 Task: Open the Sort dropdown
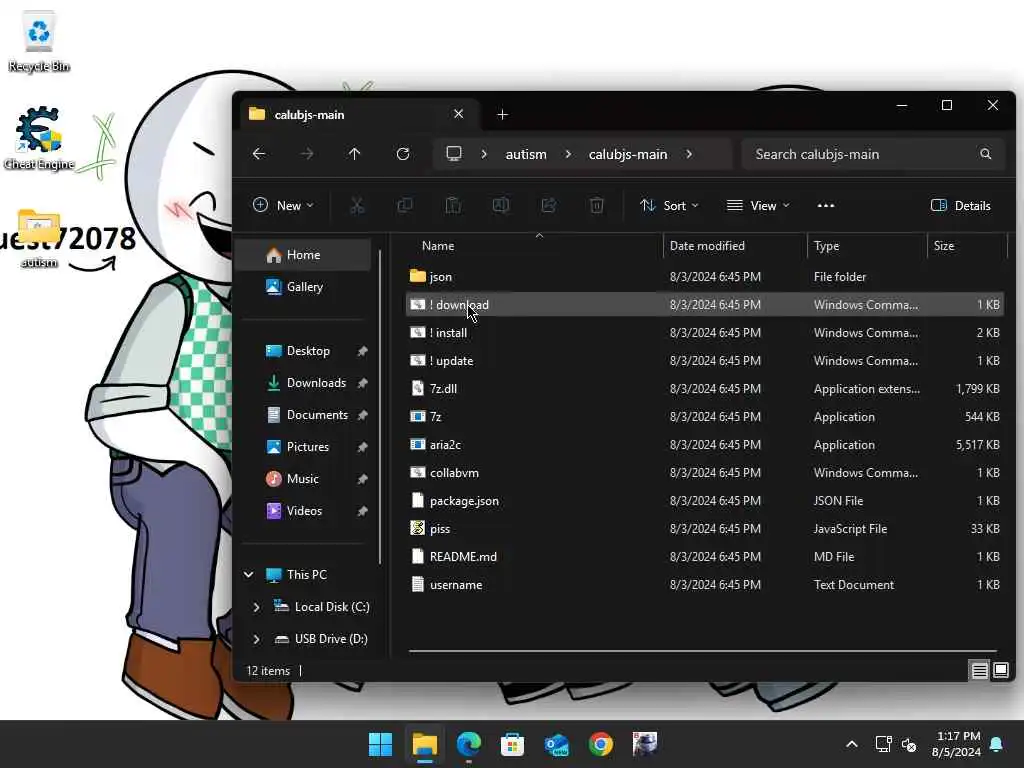click(x=669, y=206)
